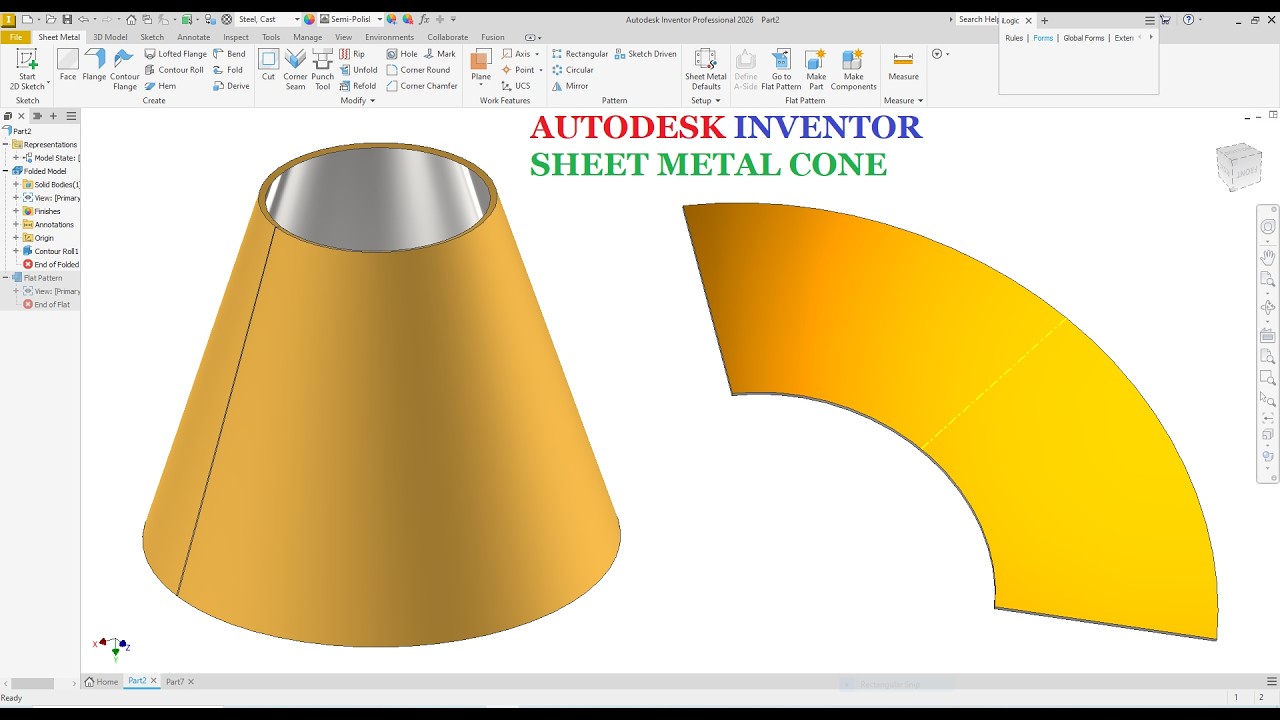Viewport: 1280px width, 720px height.
Task: Switch to the 3D Model tab
Action: point(110,37)
